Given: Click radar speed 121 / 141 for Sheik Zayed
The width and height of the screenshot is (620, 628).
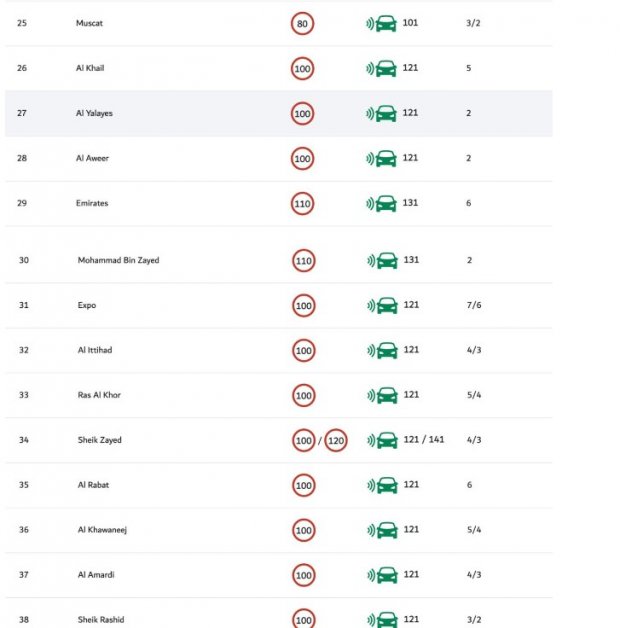Looking at the screenshot, I should [x=424, y=439].
